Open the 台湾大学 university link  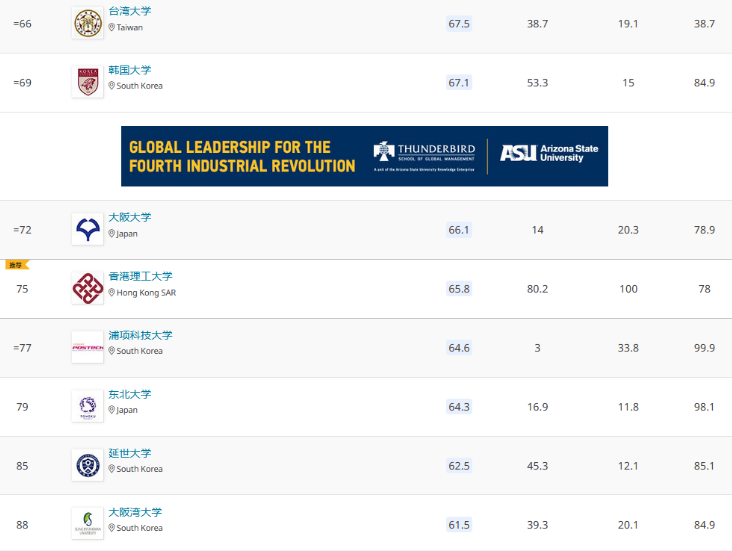pos(130,11)
